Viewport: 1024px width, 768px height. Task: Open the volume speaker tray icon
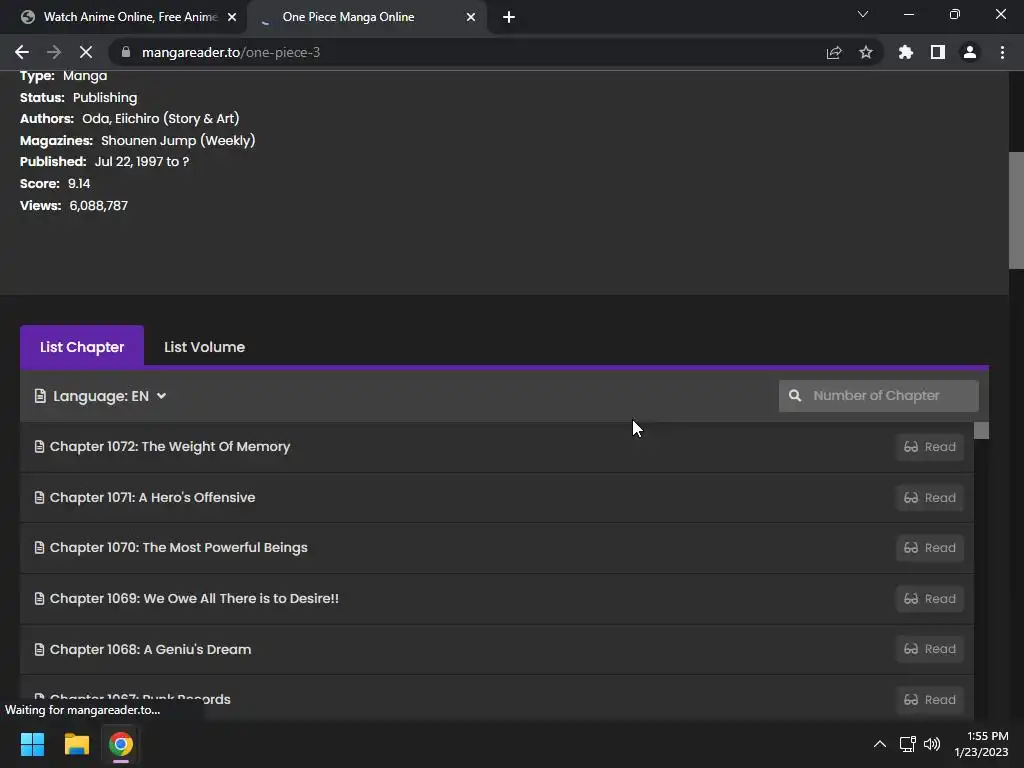tap(932, 744)
